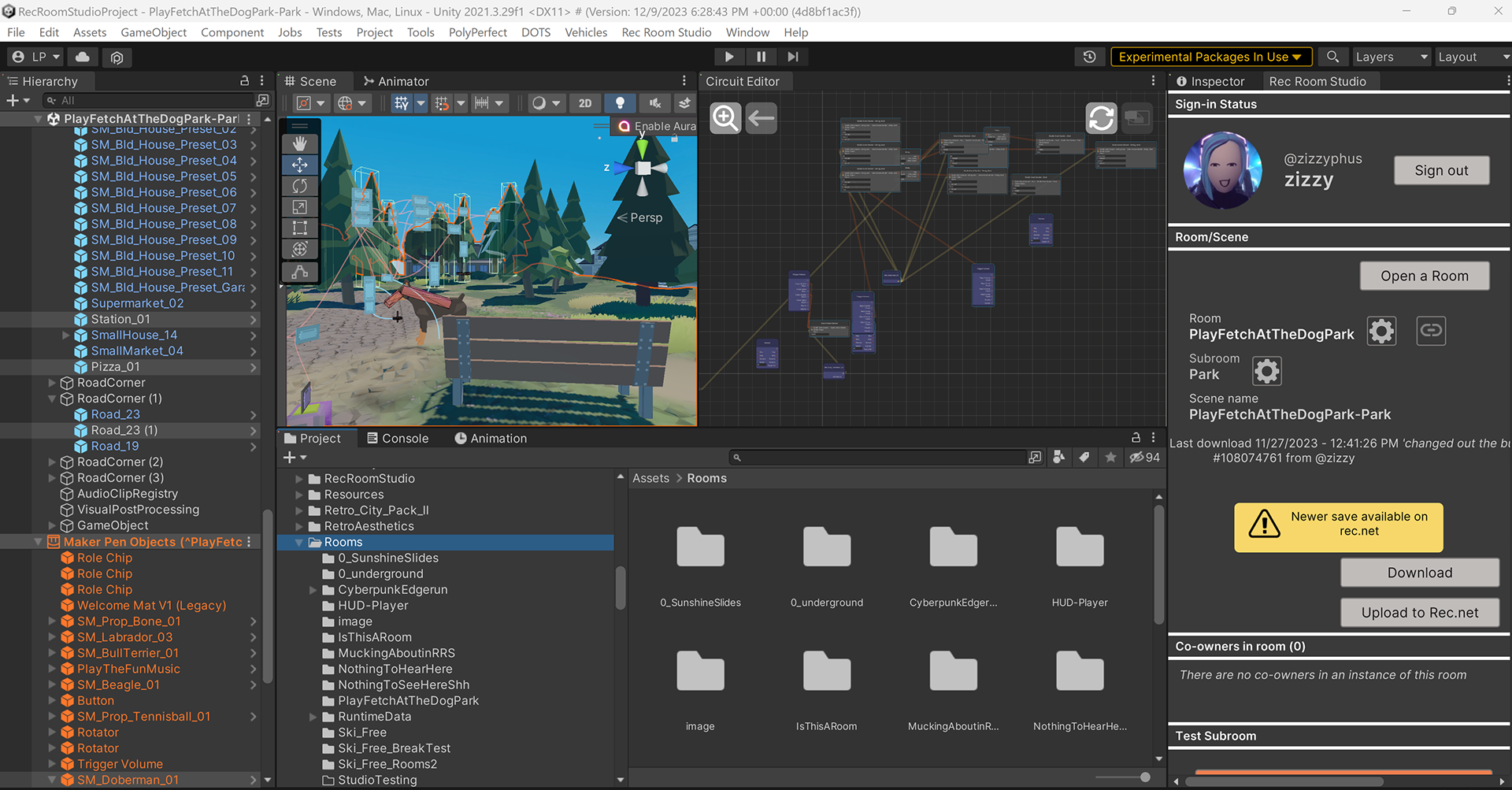Click the Enable Aura icon in Scene view

(624, 126)
